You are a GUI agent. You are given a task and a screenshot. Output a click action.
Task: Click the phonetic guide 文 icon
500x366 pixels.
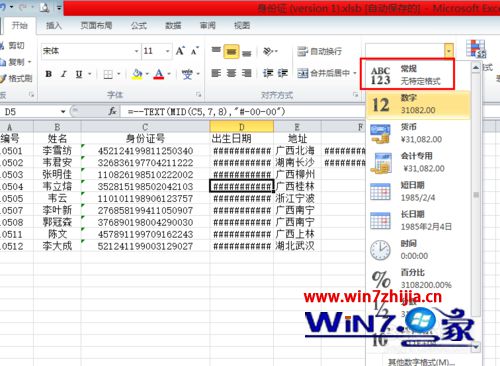(x=187, y=74)
